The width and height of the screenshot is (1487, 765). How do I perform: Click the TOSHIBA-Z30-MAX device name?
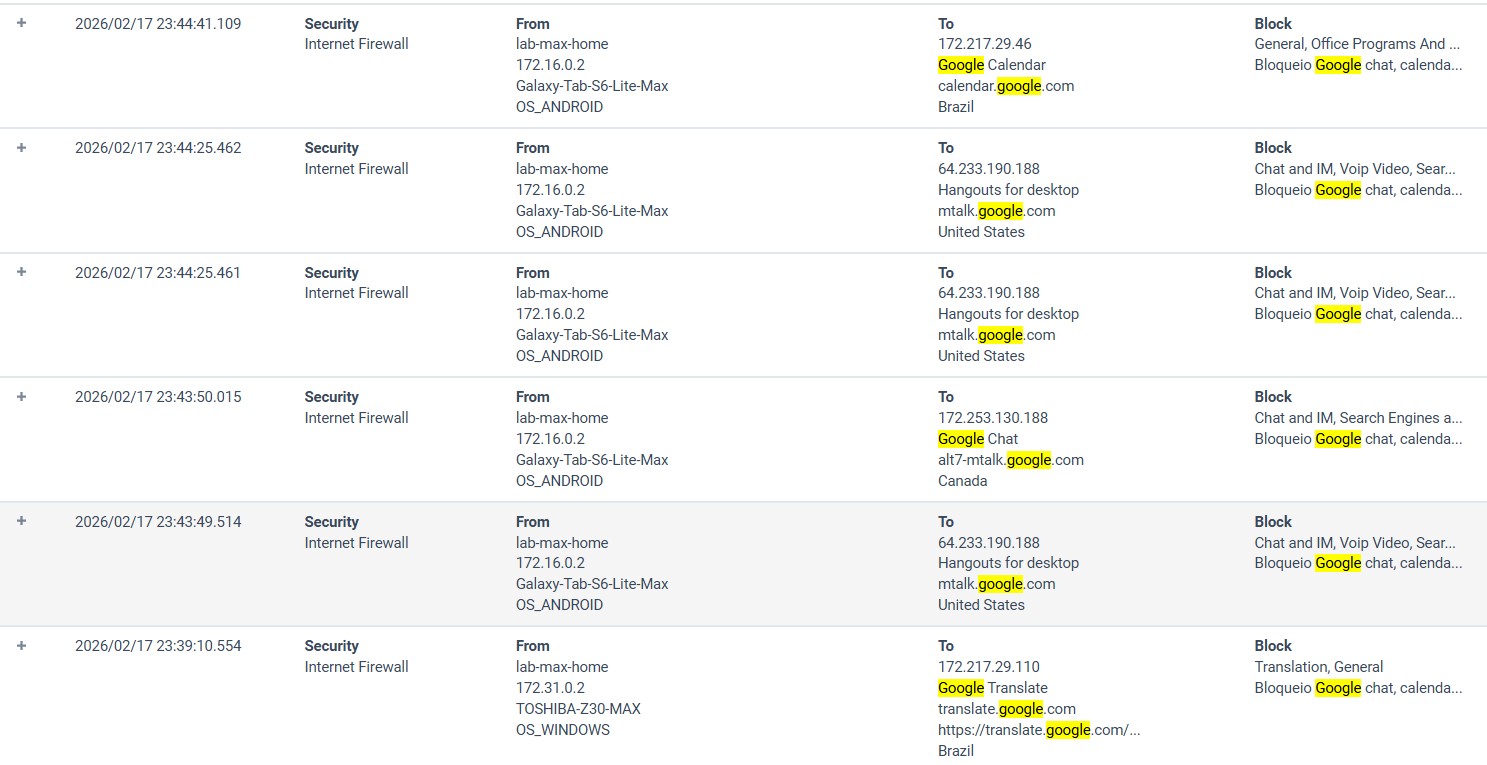(578, 709)
